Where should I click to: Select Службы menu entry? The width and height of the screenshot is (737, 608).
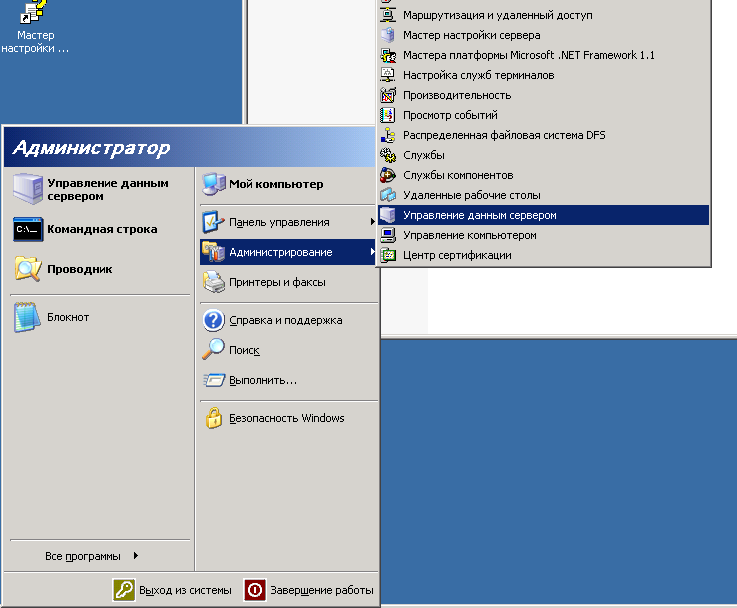(x=544, y=155)
